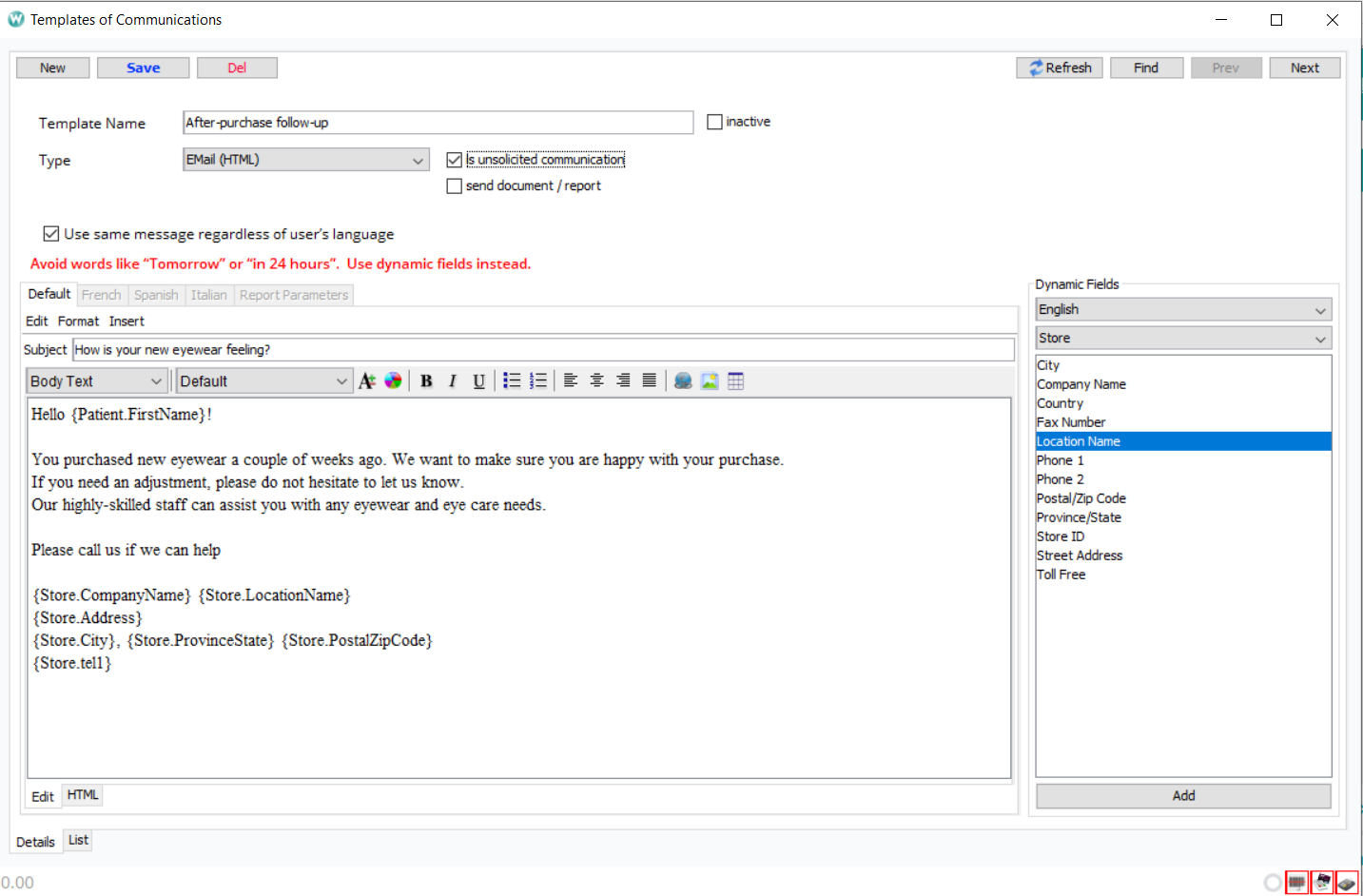Insert a table into the message body

735,380
